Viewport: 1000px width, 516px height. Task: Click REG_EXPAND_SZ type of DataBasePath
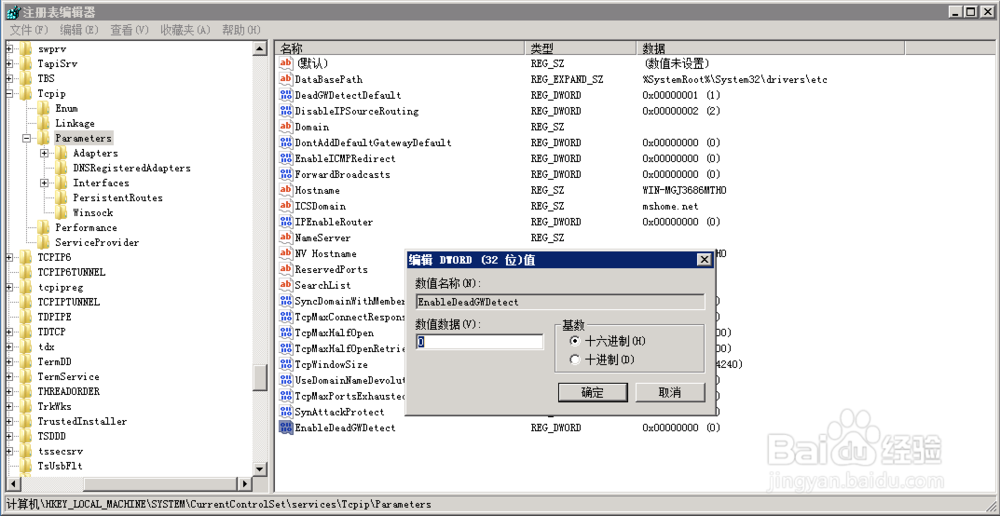[567, 79]
